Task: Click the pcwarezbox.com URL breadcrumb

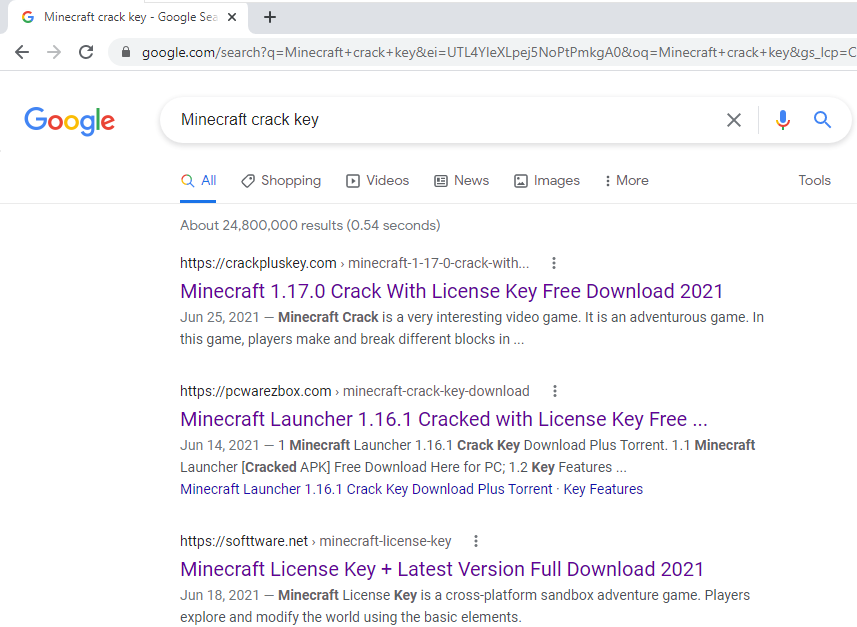Action: (x=355, y=391)
